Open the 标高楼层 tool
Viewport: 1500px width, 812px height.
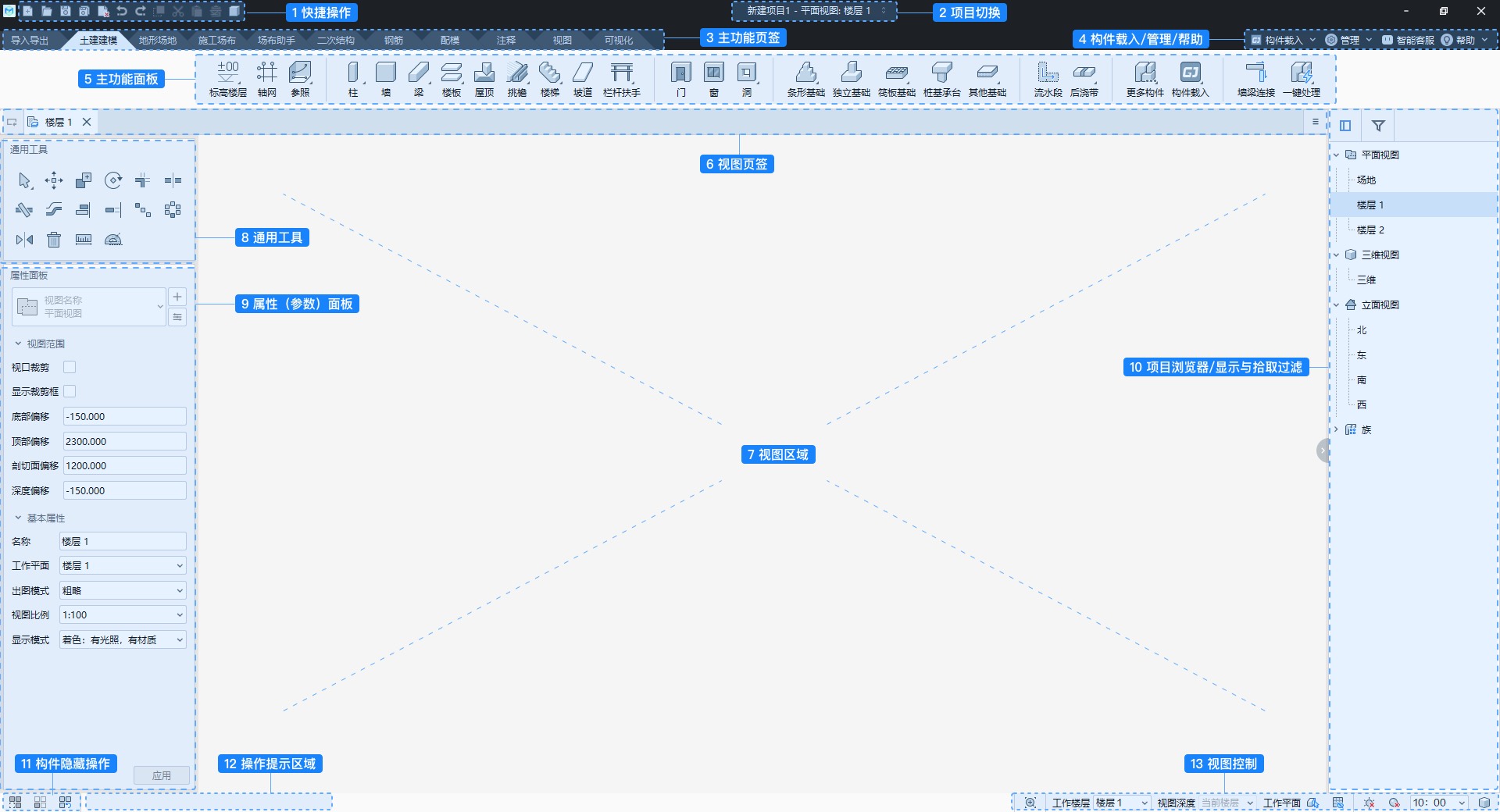coord(228,79)
